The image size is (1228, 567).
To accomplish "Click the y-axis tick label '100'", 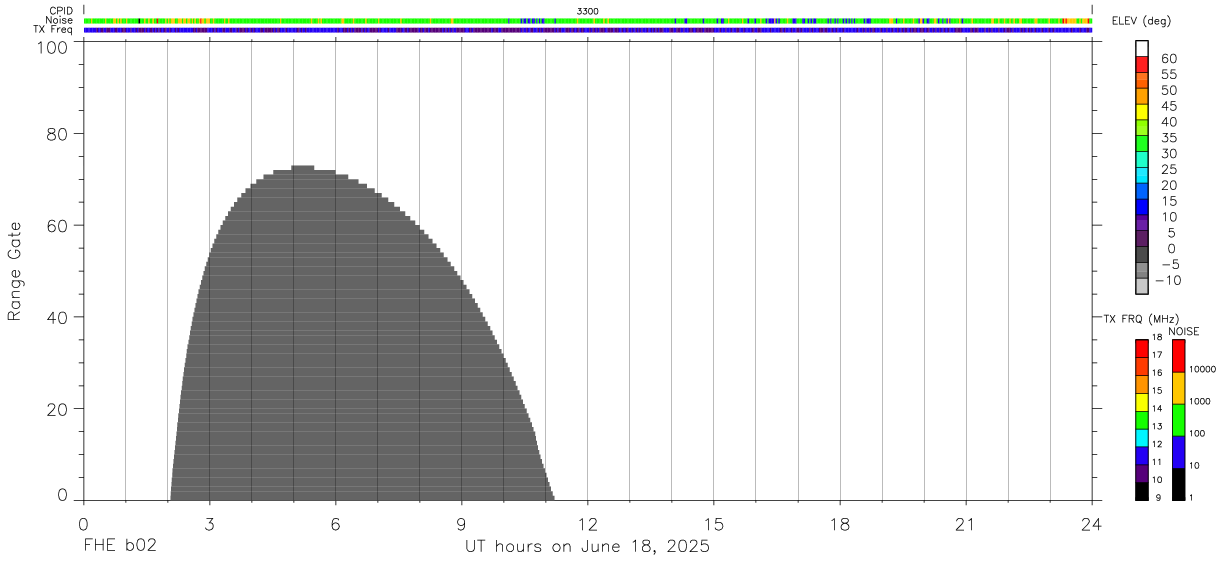I will point(53,47).
